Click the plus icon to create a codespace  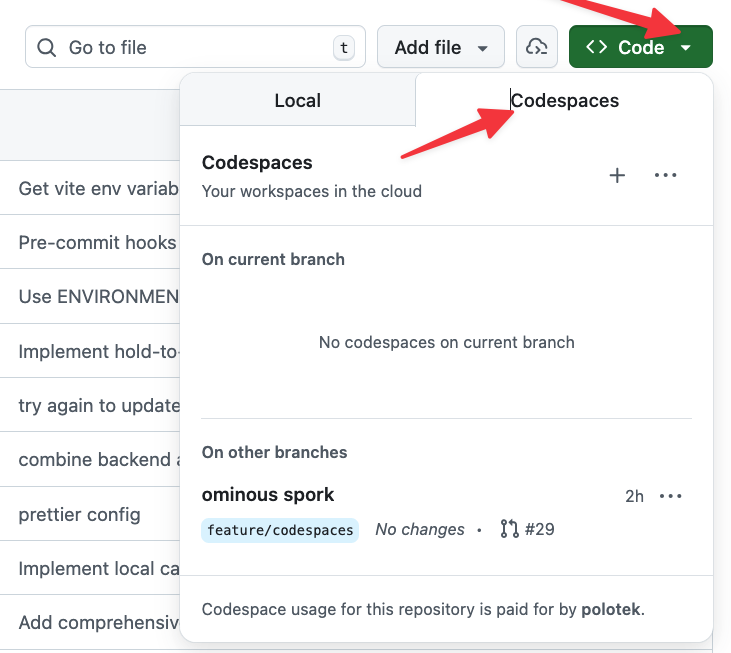coord(617,176)
